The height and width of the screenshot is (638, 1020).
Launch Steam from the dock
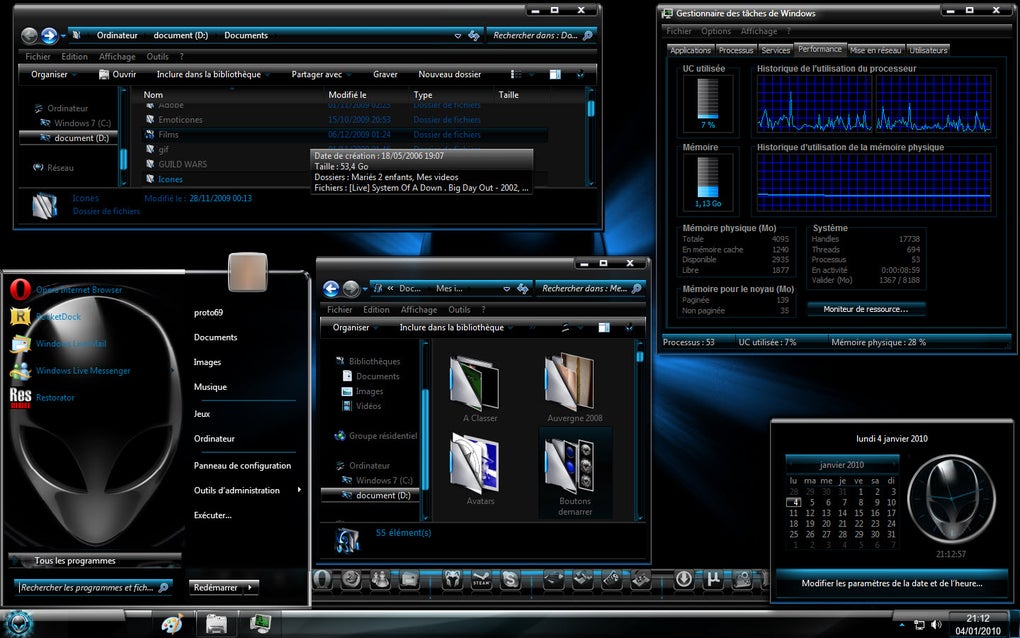click(481, 579)
